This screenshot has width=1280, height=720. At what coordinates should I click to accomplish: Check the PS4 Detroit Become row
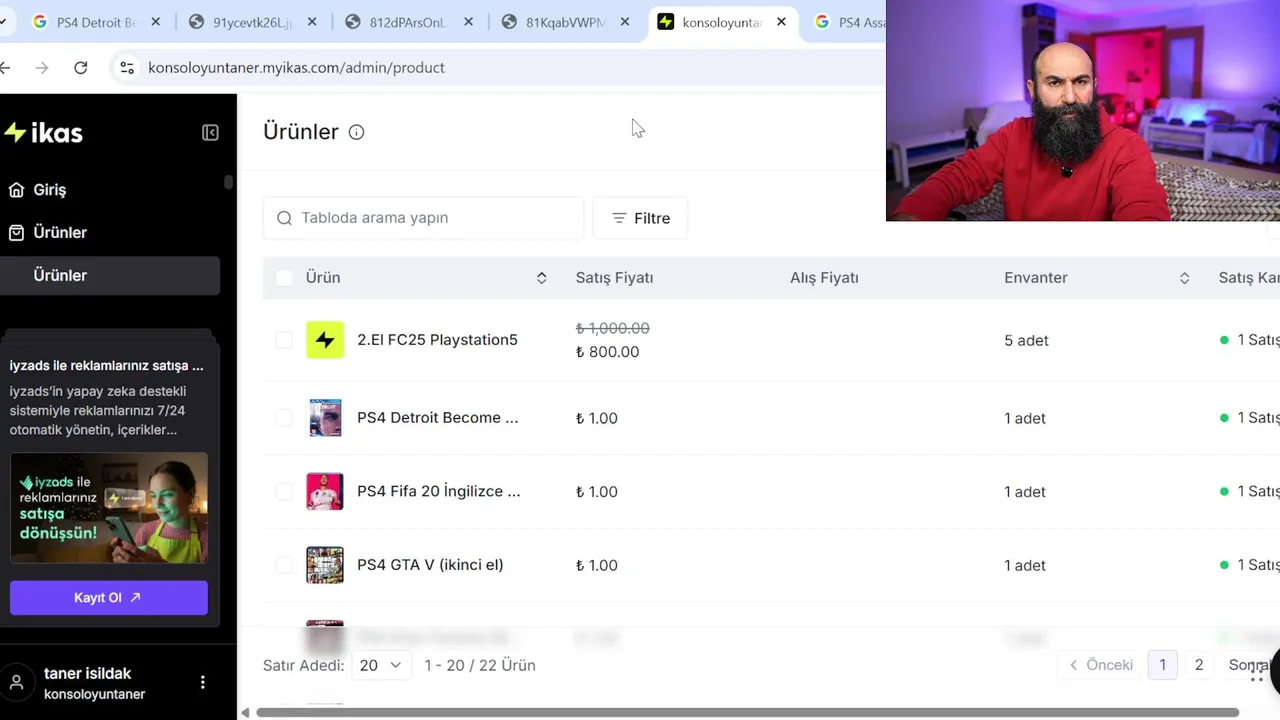[x=284, y=418]
